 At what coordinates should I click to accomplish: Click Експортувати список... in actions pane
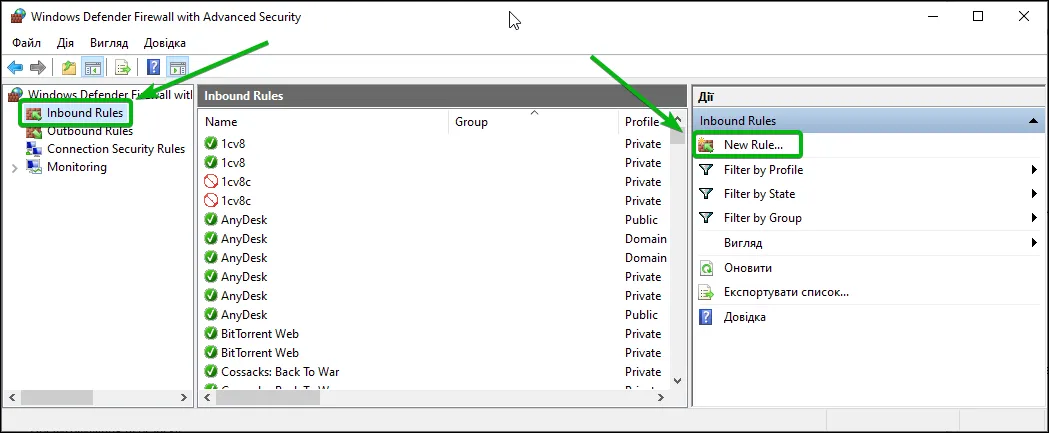tap(785, 292)
